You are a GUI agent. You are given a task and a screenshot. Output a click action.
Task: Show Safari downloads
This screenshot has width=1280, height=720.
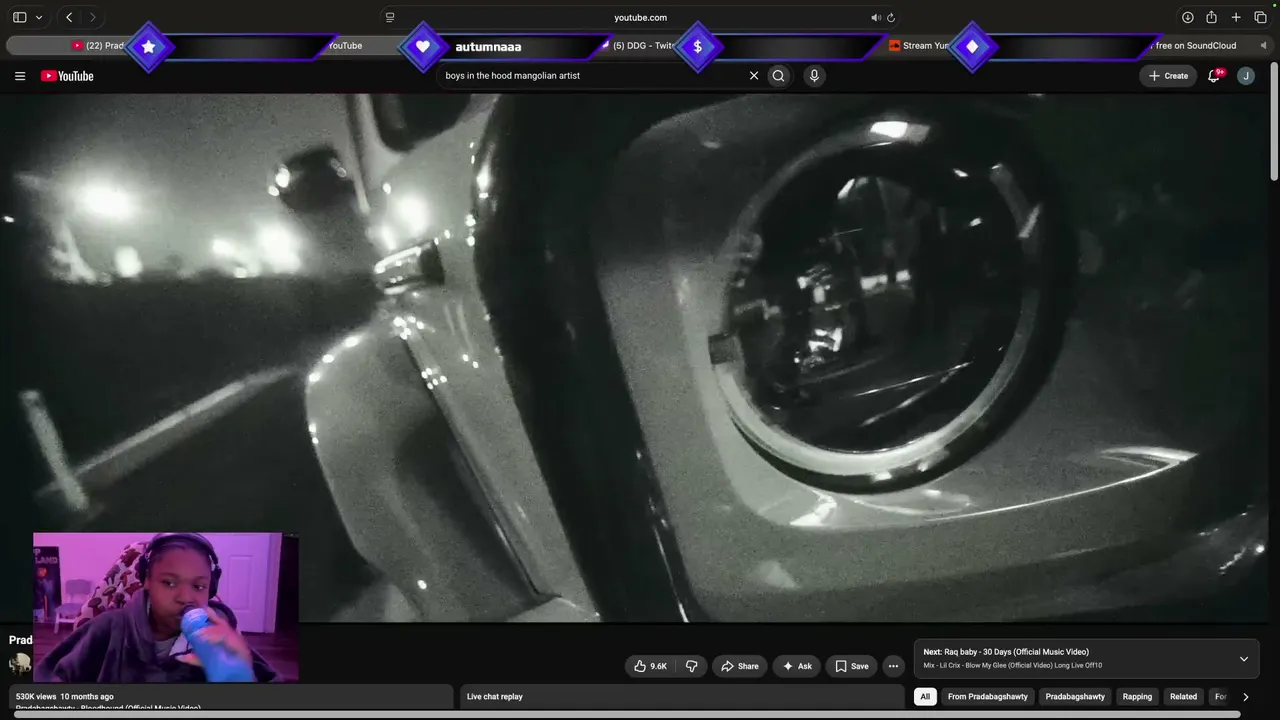tap(1187, 17)
